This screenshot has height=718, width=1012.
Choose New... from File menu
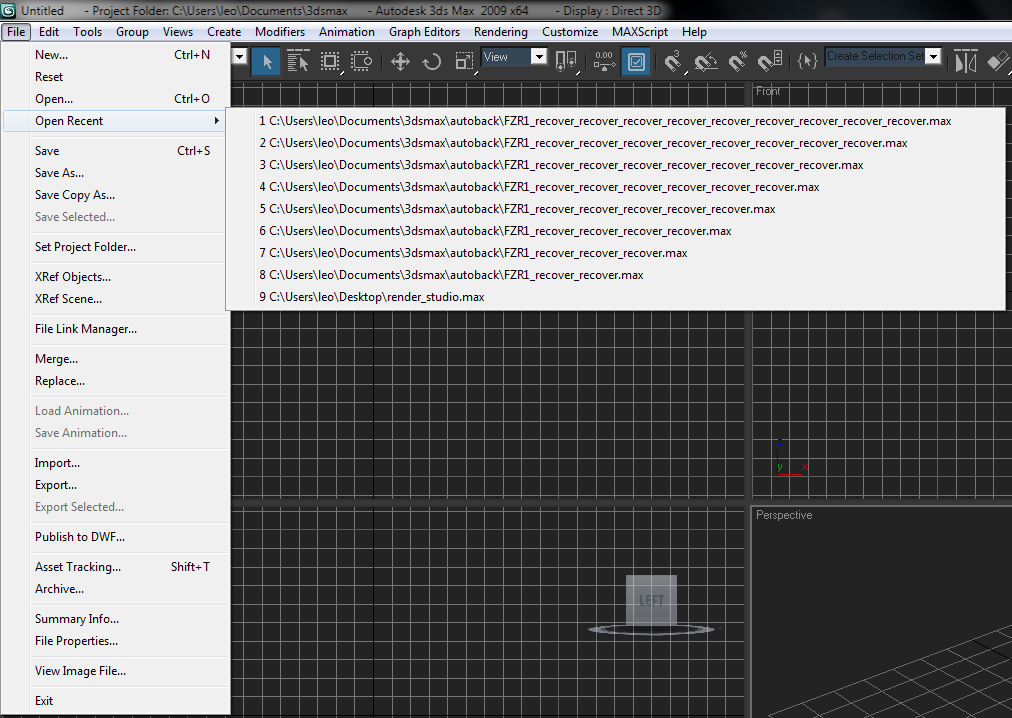pos(116,55)
